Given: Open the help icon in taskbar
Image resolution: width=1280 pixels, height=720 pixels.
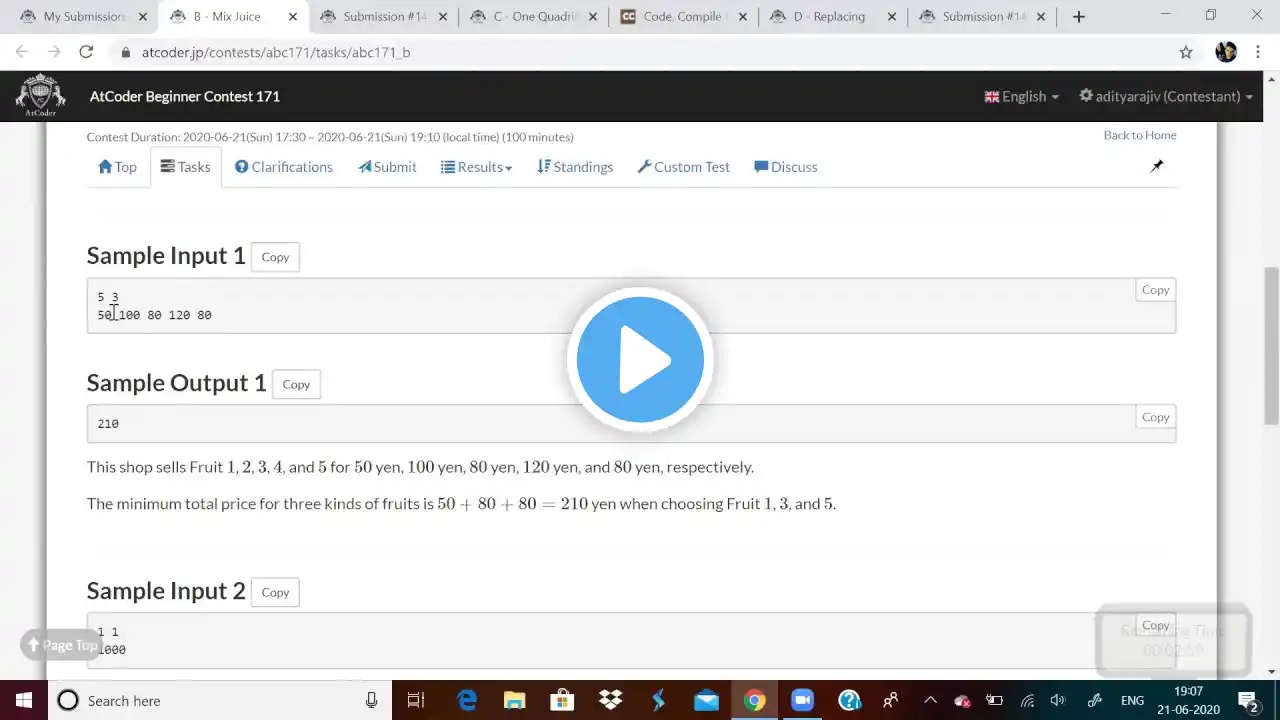Looking at the screenshot, I should click(x=850, y=700).
